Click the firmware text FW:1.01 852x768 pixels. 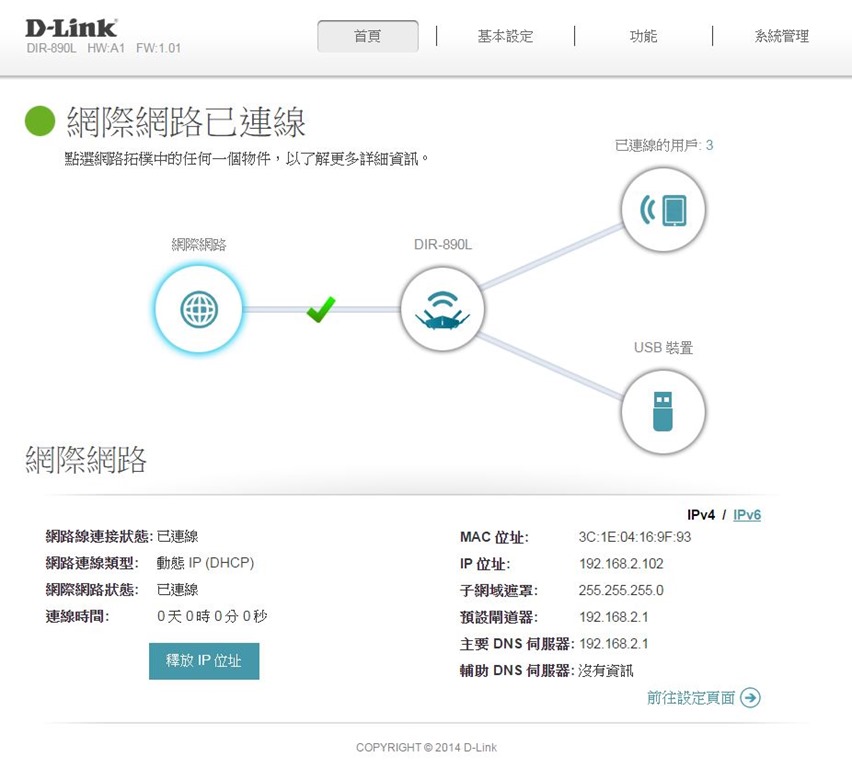click(158, 48)
